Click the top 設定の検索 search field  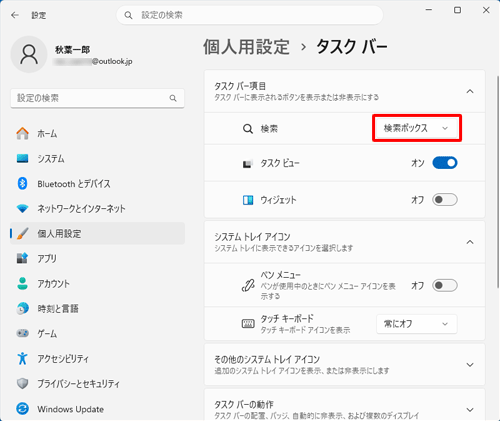pyautogui.click(x=249, y=15)
